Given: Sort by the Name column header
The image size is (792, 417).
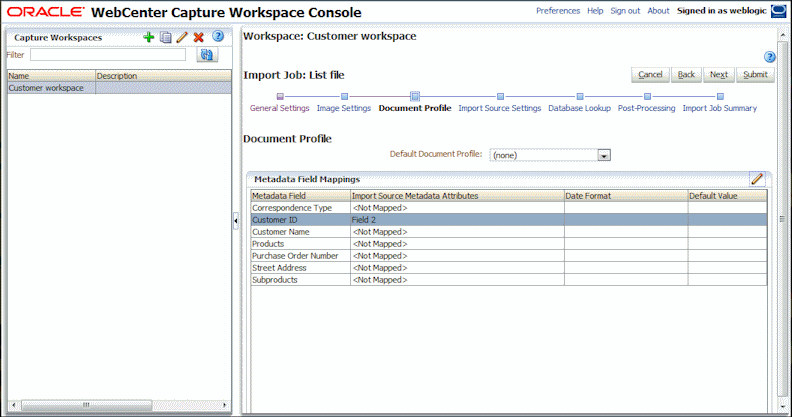Looking at the screenshot, I should [52, 76].
